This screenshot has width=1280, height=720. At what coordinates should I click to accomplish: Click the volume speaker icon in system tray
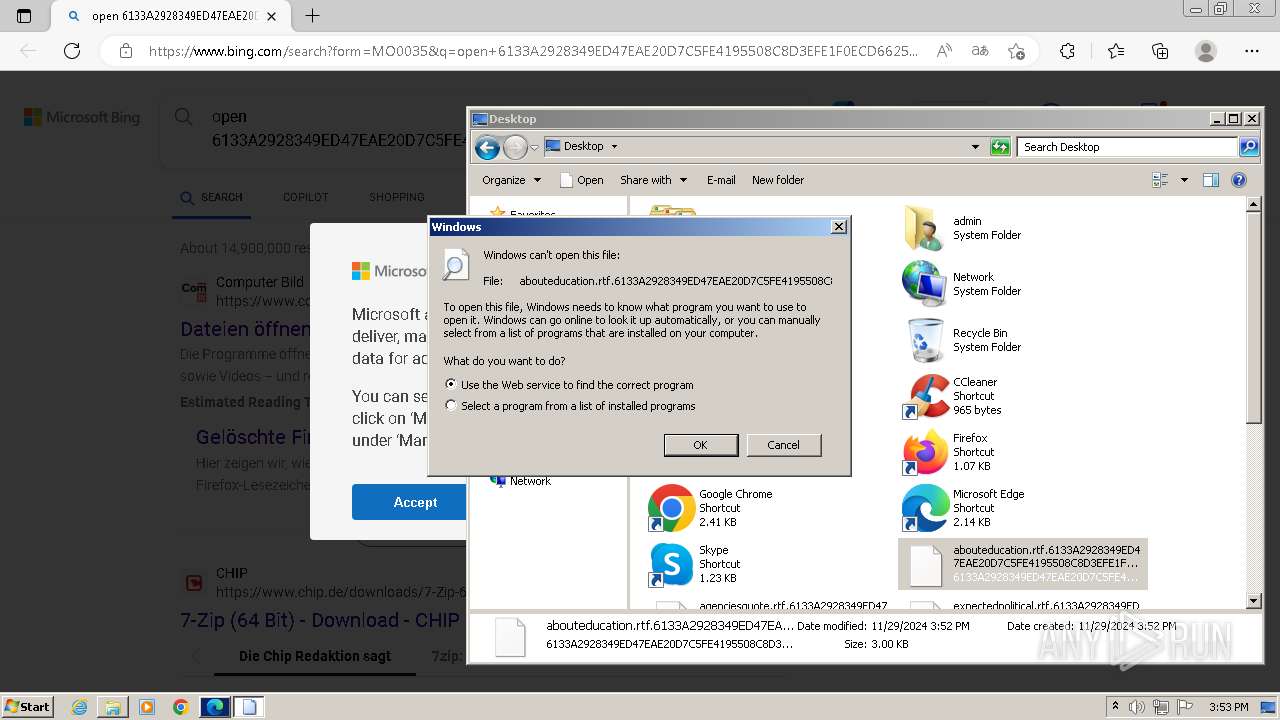tap(1137, 707)
